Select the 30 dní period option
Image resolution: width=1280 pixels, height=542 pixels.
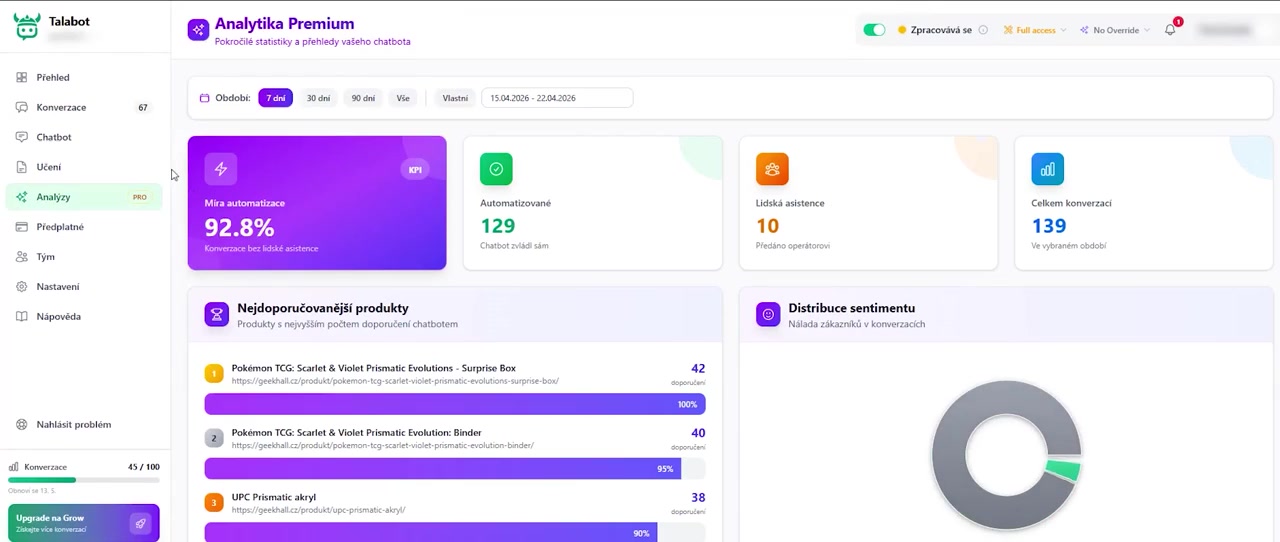318,98
